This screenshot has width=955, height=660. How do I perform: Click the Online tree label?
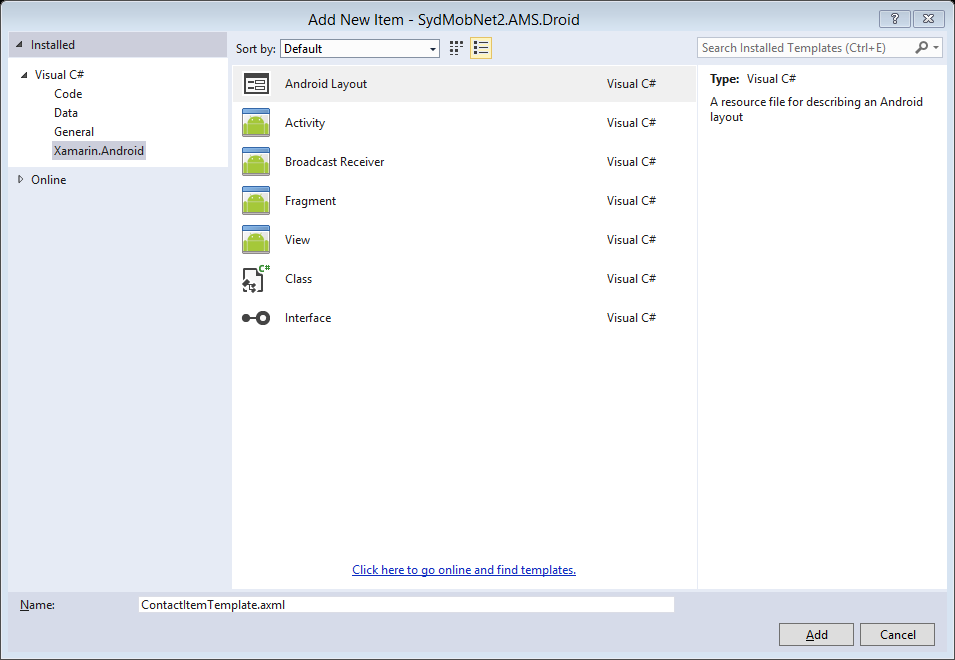[x=49, y=180]
